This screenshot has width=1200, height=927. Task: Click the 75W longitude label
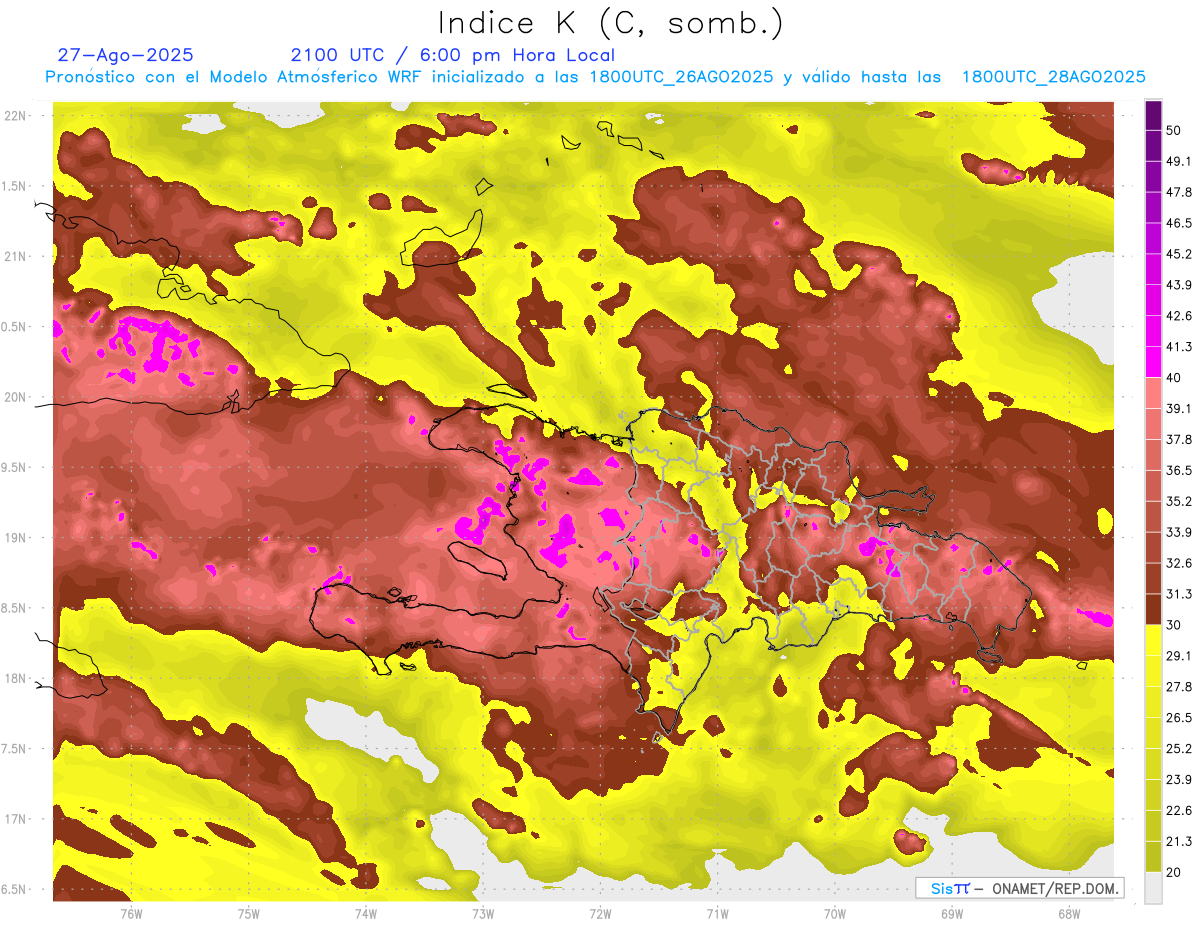(249, 913)
